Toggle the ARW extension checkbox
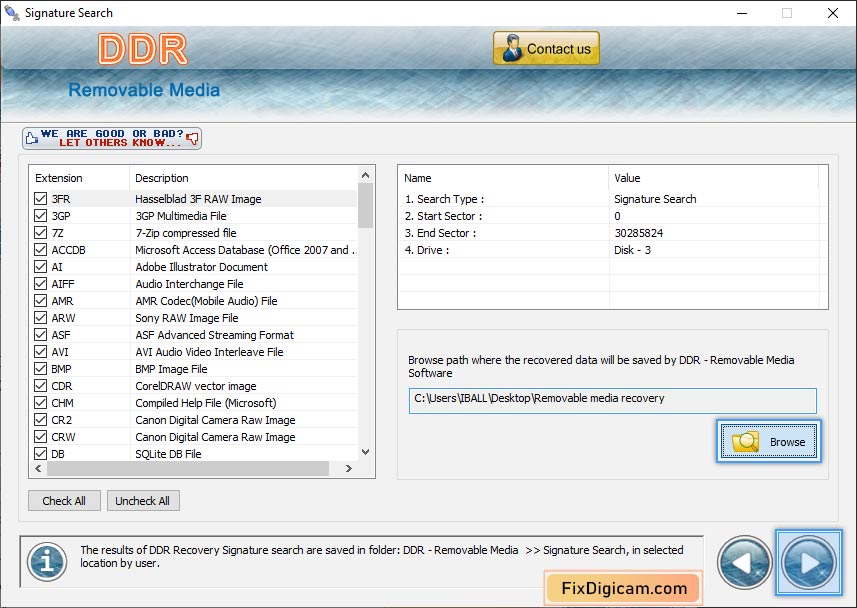This screenshot has height=608, width=857. pyautogui.click(x=40, y=317)
